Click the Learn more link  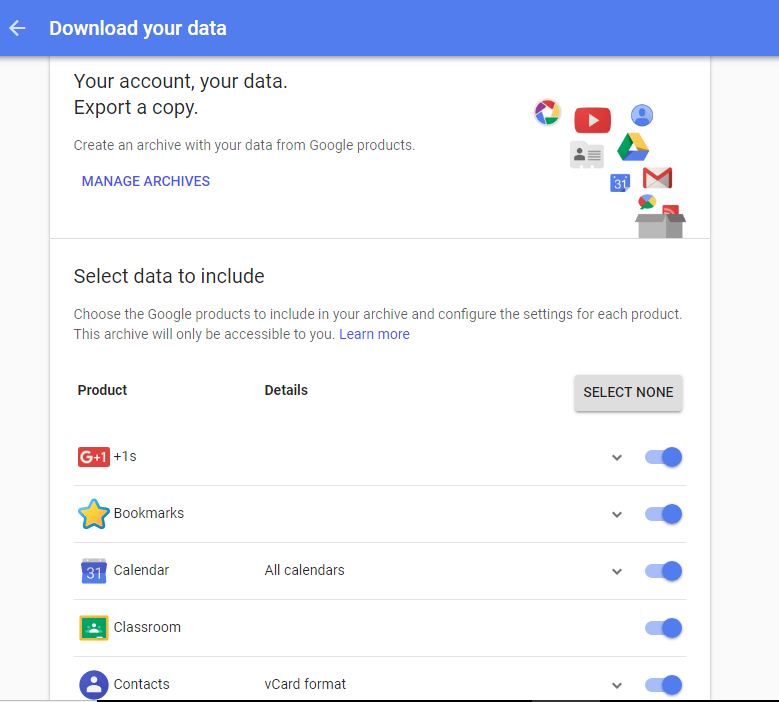click(374, 334)
